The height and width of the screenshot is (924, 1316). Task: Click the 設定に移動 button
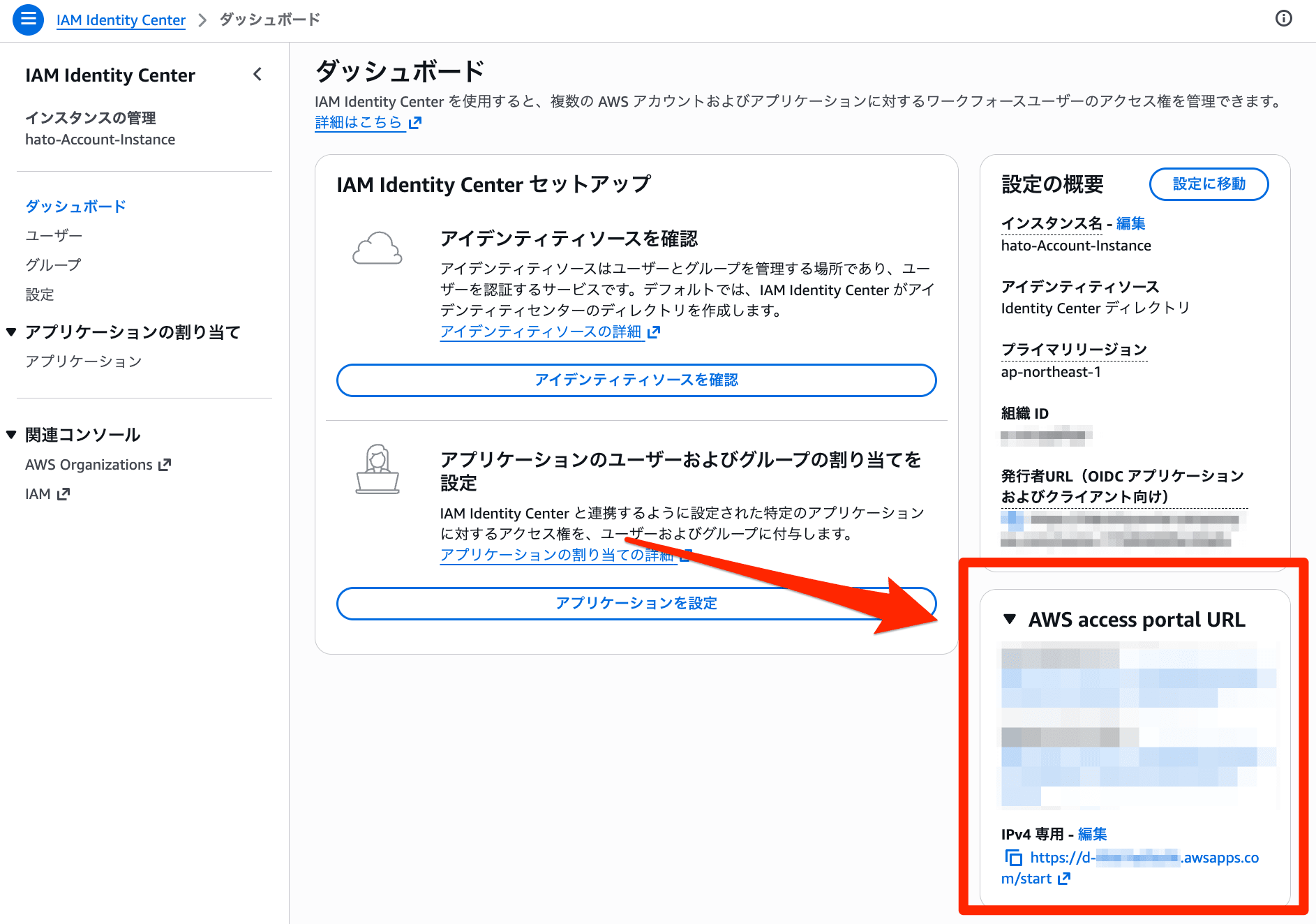coord(1209,184)
